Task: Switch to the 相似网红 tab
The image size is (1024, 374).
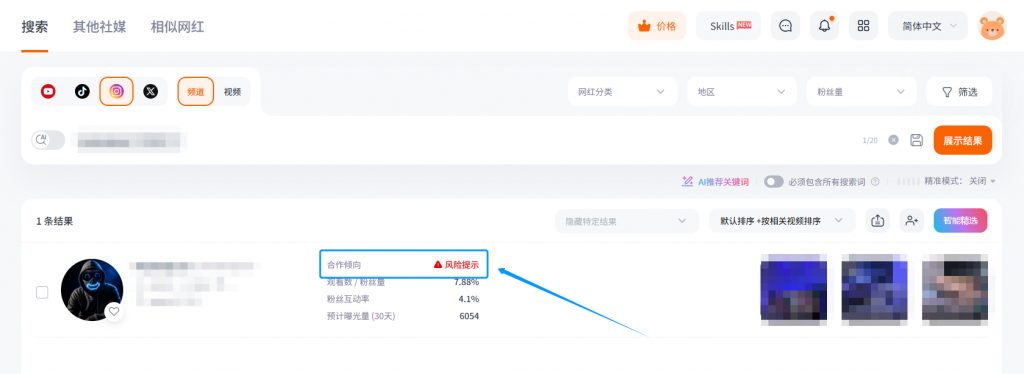Action: (177, 27)
